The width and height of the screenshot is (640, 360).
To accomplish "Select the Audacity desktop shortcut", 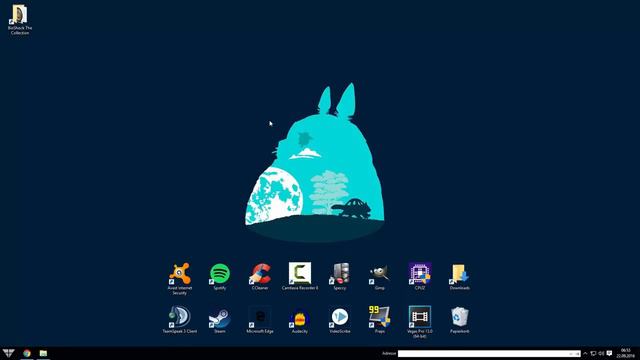I will 300,320.
